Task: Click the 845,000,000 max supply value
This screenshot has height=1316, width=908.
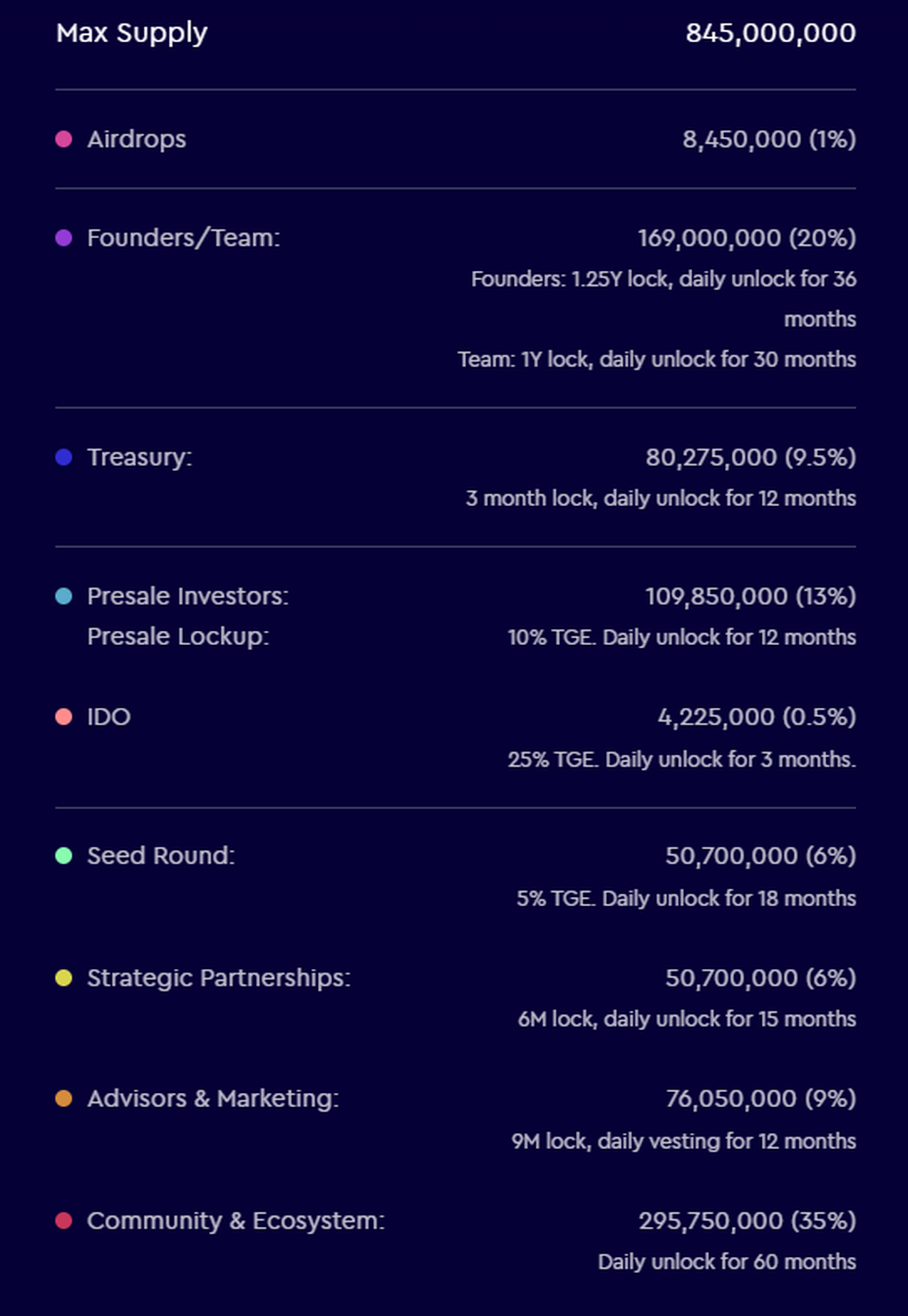Action: pyautogui.click(x=770, y=33)
